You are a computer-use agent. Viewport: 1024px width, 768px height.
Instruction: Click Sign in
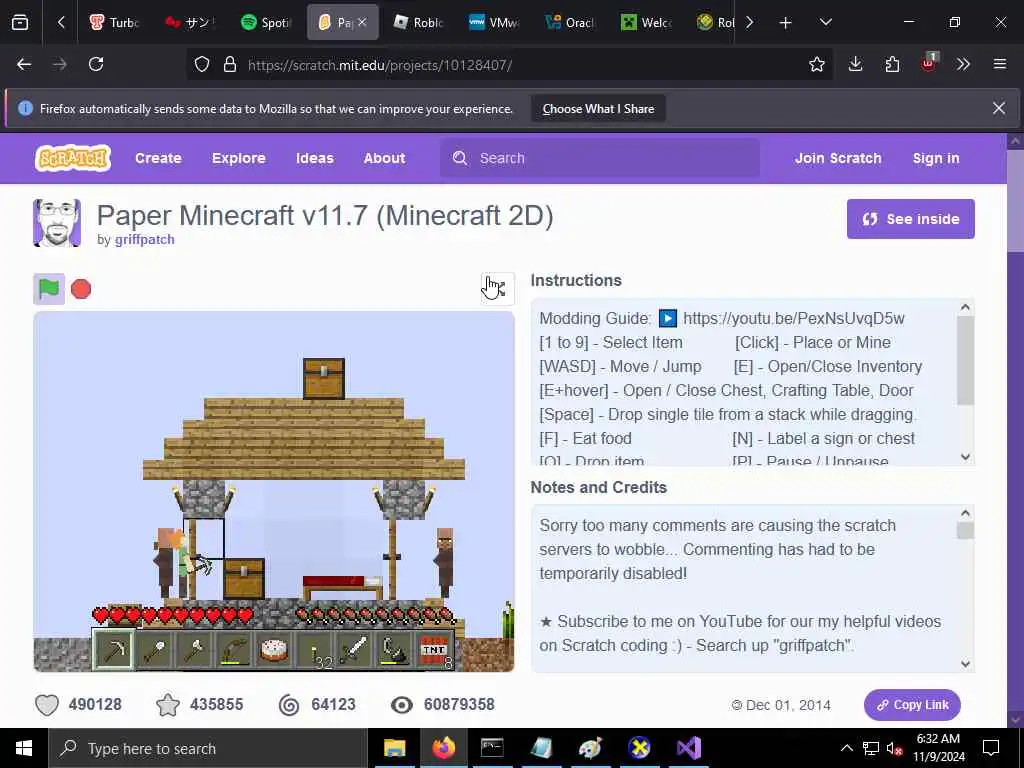pos(936,158)
